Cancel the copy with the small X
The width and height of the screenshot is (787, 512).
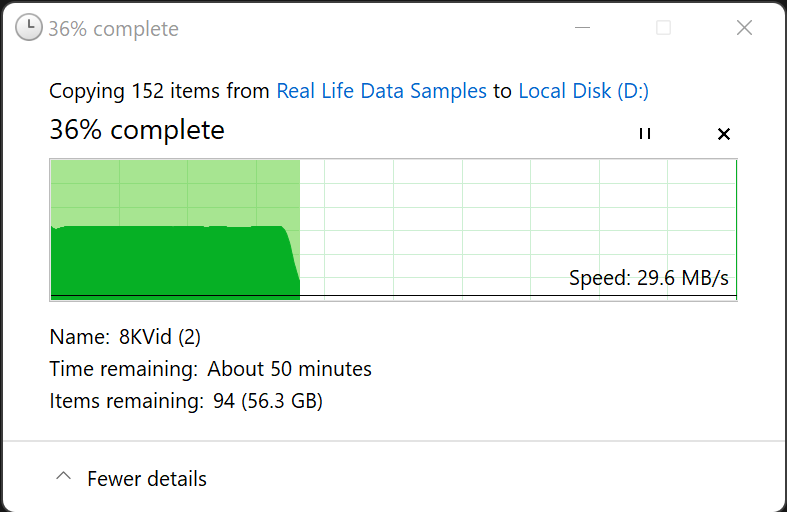724,134
